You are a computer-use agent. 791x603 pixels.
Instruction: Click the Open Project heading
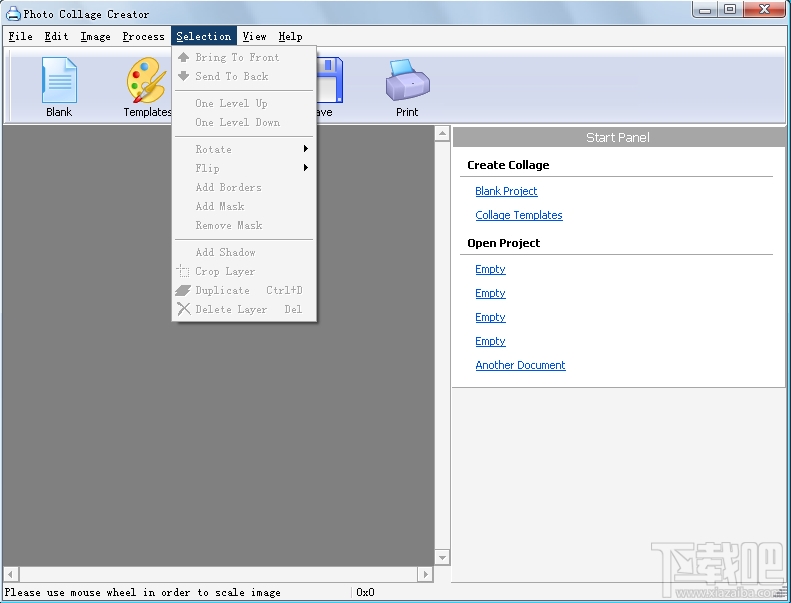[x=503, y=243]
